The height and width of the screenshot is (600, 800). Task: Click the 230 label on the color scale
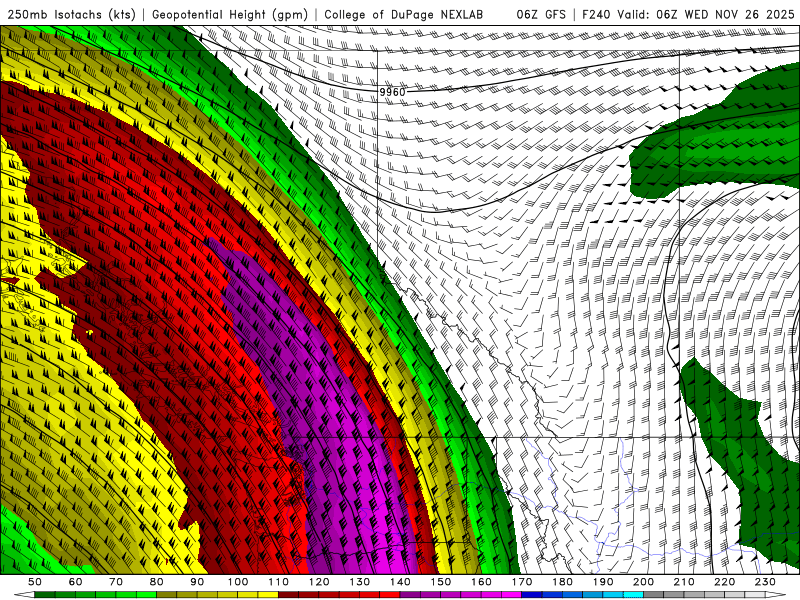(x=765, y=582)
